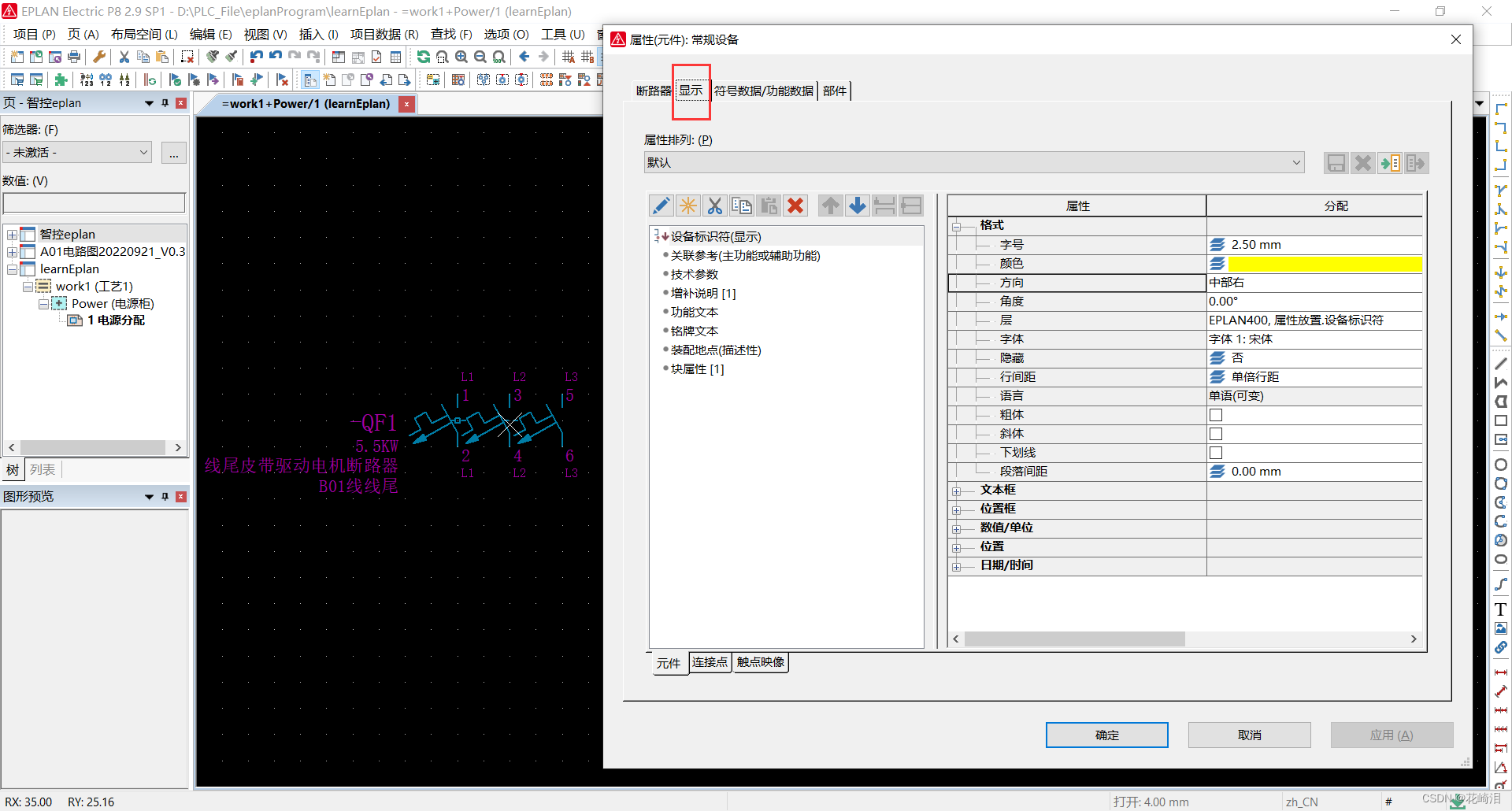Open the 部件 tab

(835, 91)
